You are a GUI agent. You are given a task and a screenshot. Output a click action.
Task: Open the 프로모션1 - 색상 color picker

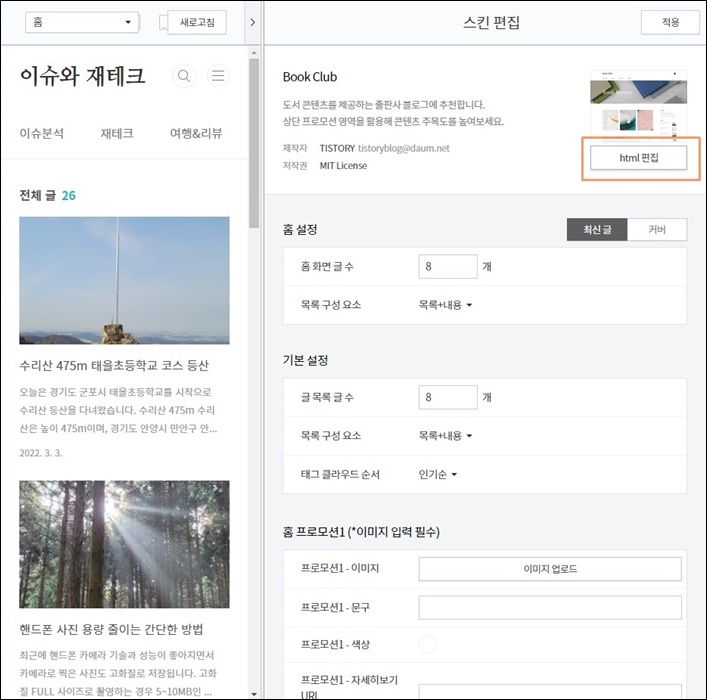coord(427,645)
